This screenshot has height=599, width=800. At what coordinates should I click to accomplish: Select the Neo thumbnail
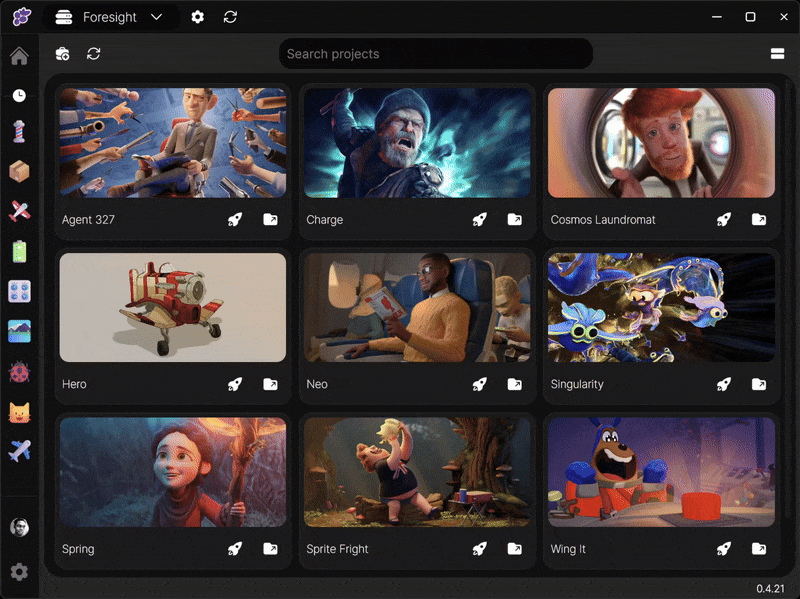[417, 308]
